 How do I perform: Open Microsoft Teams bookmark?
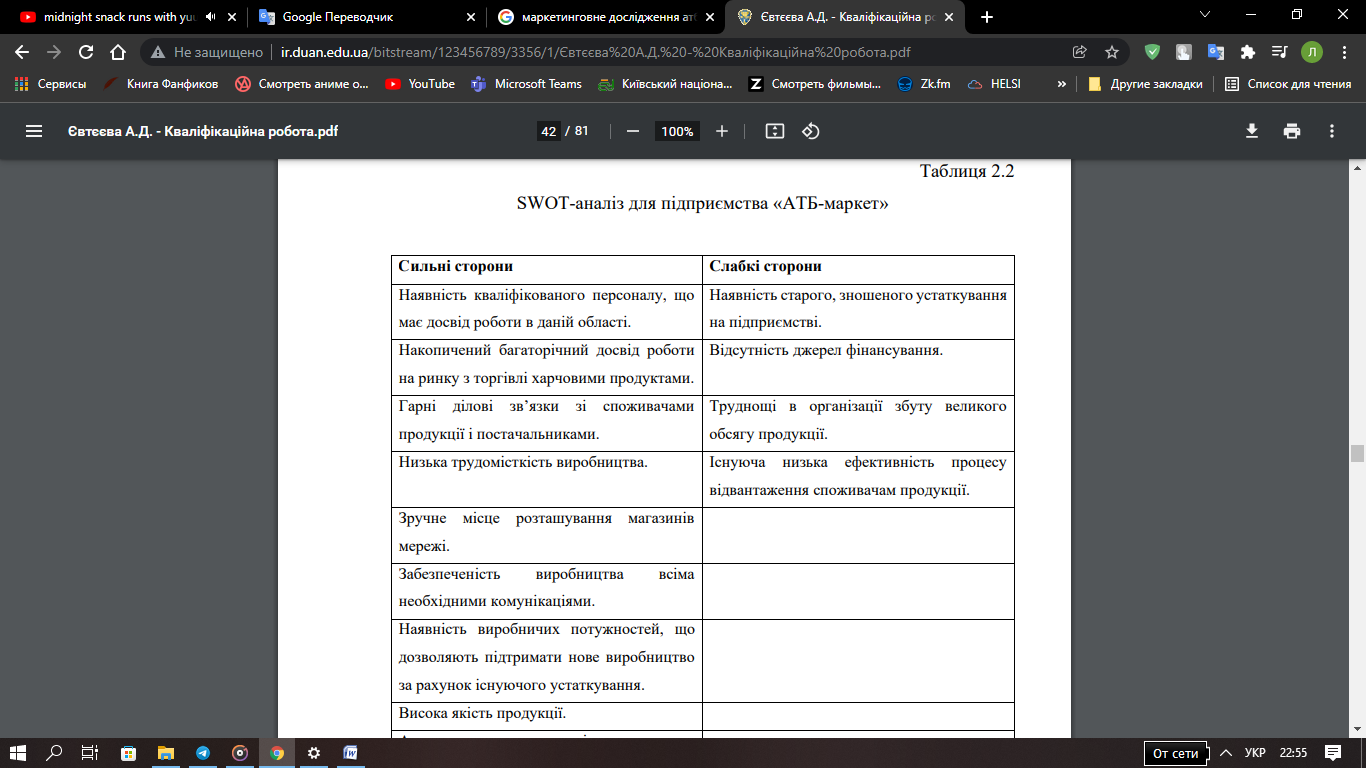tap(527, 84)
